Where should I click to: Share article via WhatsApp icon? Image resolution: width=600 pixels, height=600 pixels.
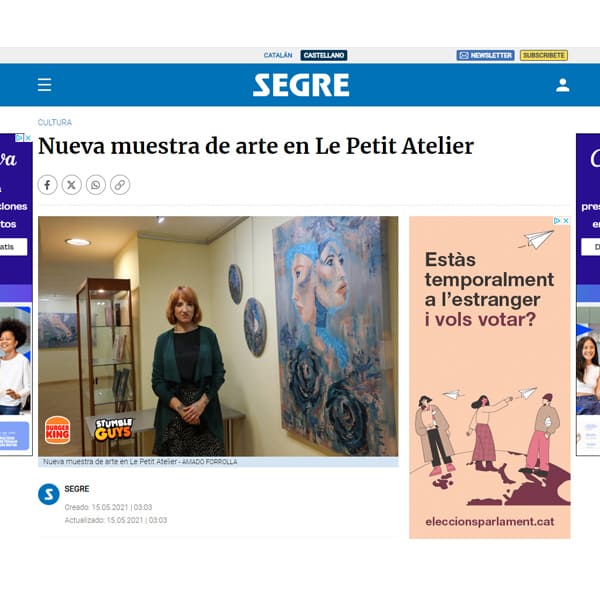pos(96,185)
